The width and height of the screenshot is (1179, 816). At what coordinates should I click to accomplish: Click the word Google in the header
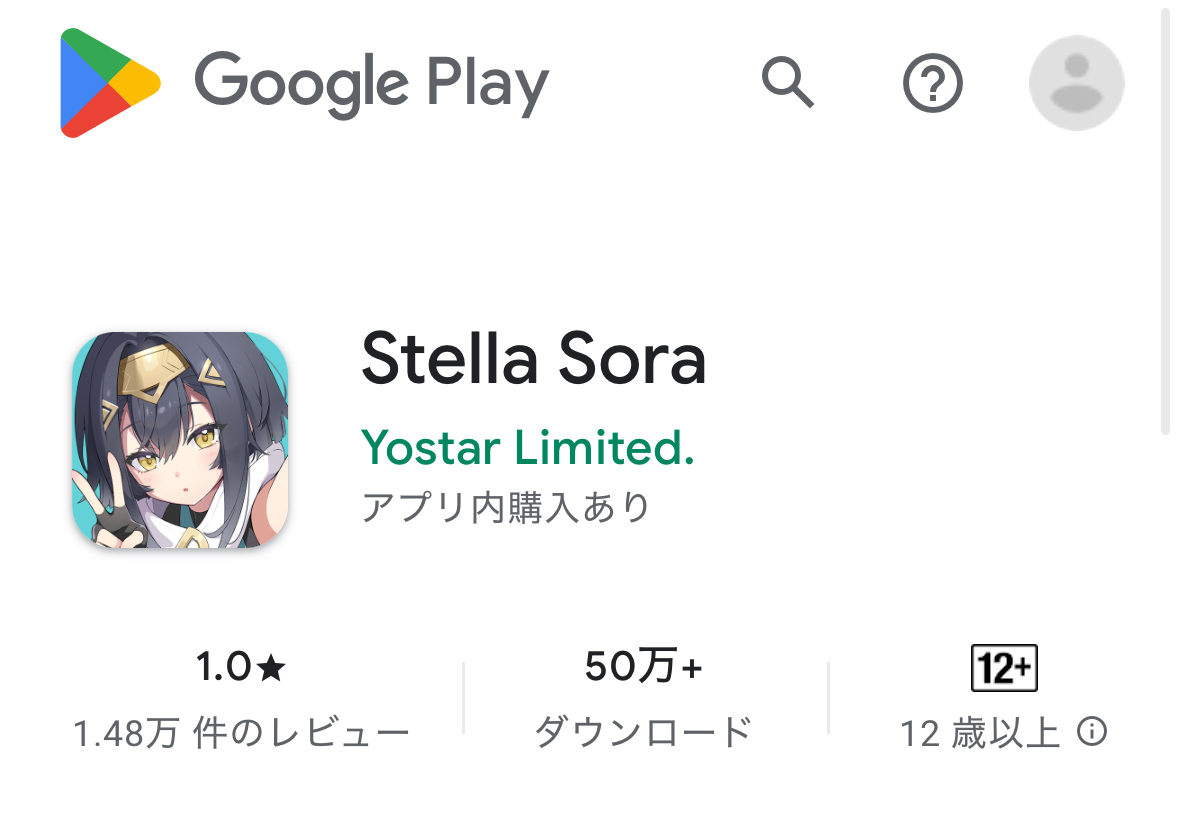tap(301, 82)
